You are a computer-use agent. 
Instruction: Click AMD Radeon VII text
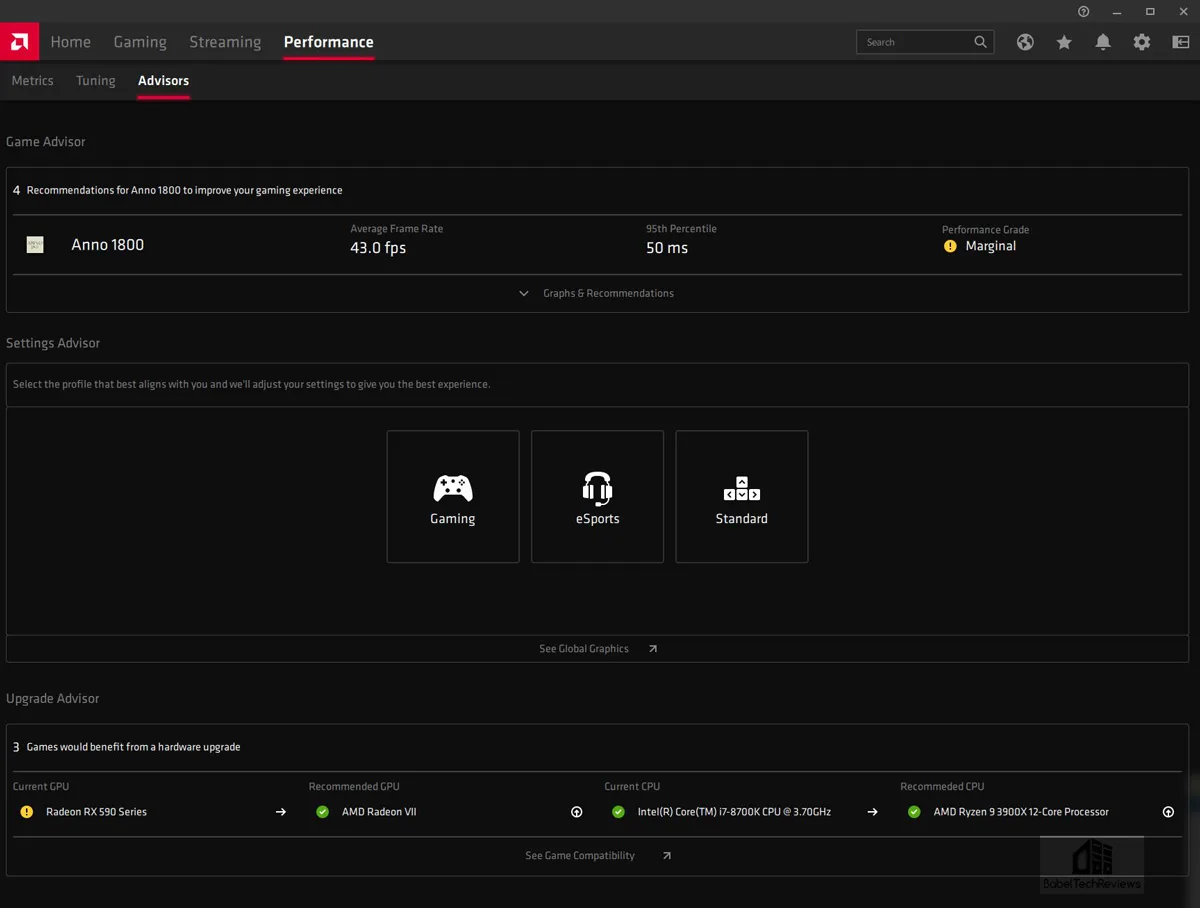click(379, 812)
